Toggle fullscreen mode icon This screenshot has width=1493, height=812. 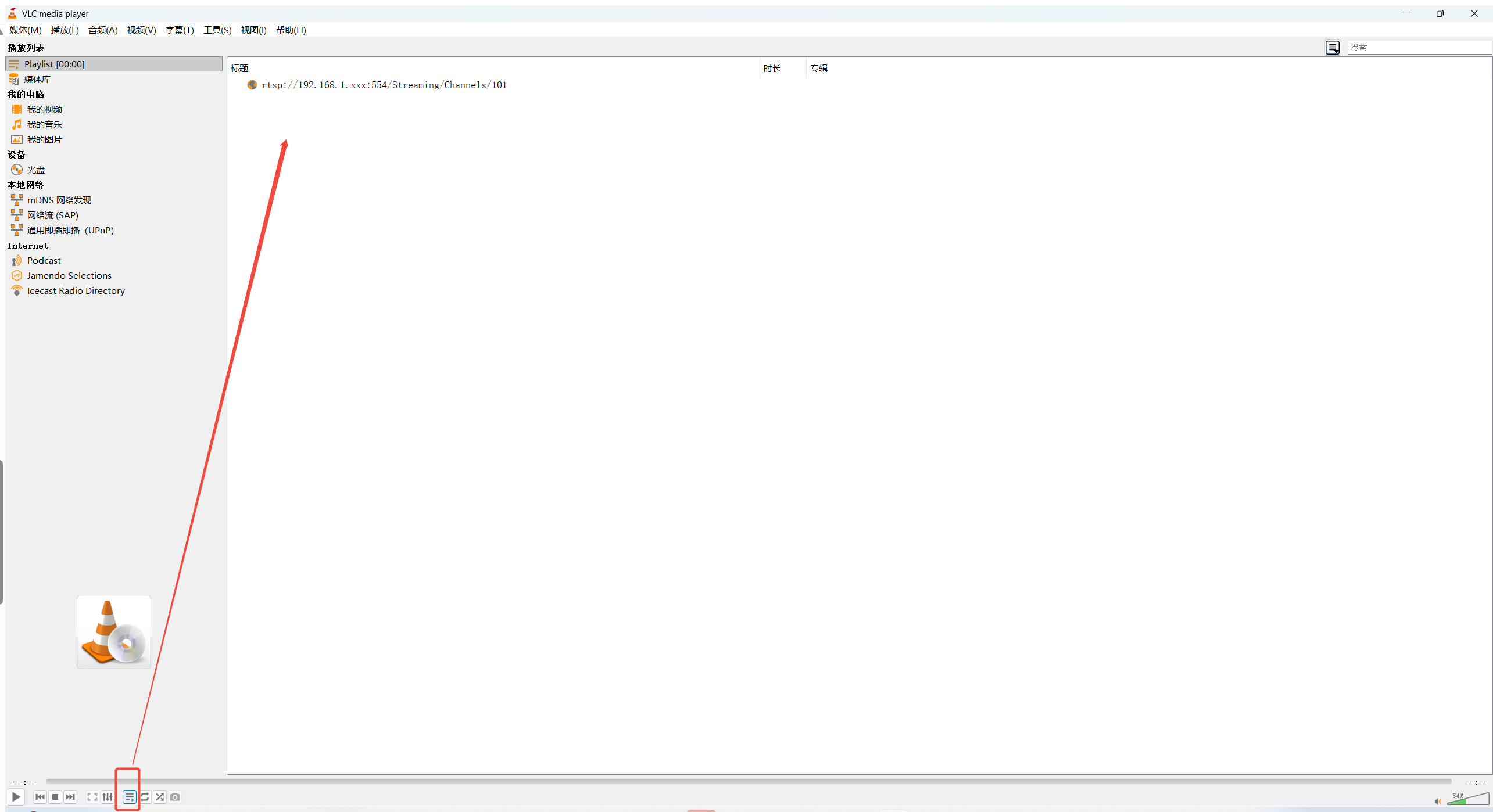click(92, 797)
